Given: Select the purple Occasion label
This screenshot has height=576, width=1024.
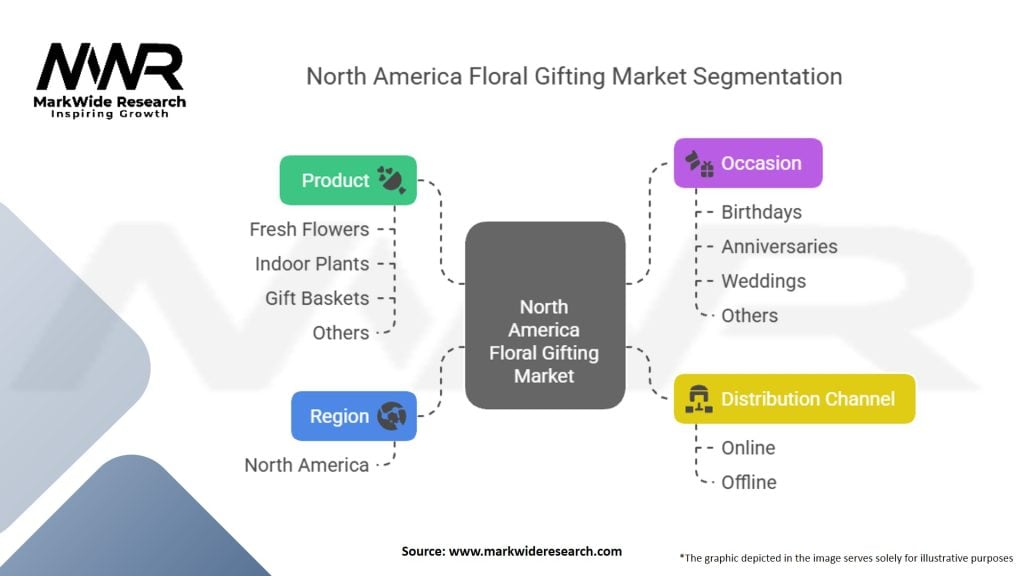Looking at the screenshot, I should click(x=748, y=163).
